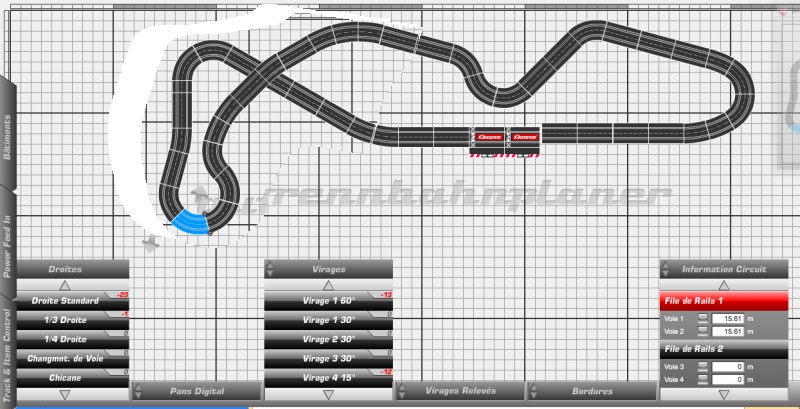The image size is (800, 409).
Task: Collapse the Virages panel using its header arrows
Action: 328,284
